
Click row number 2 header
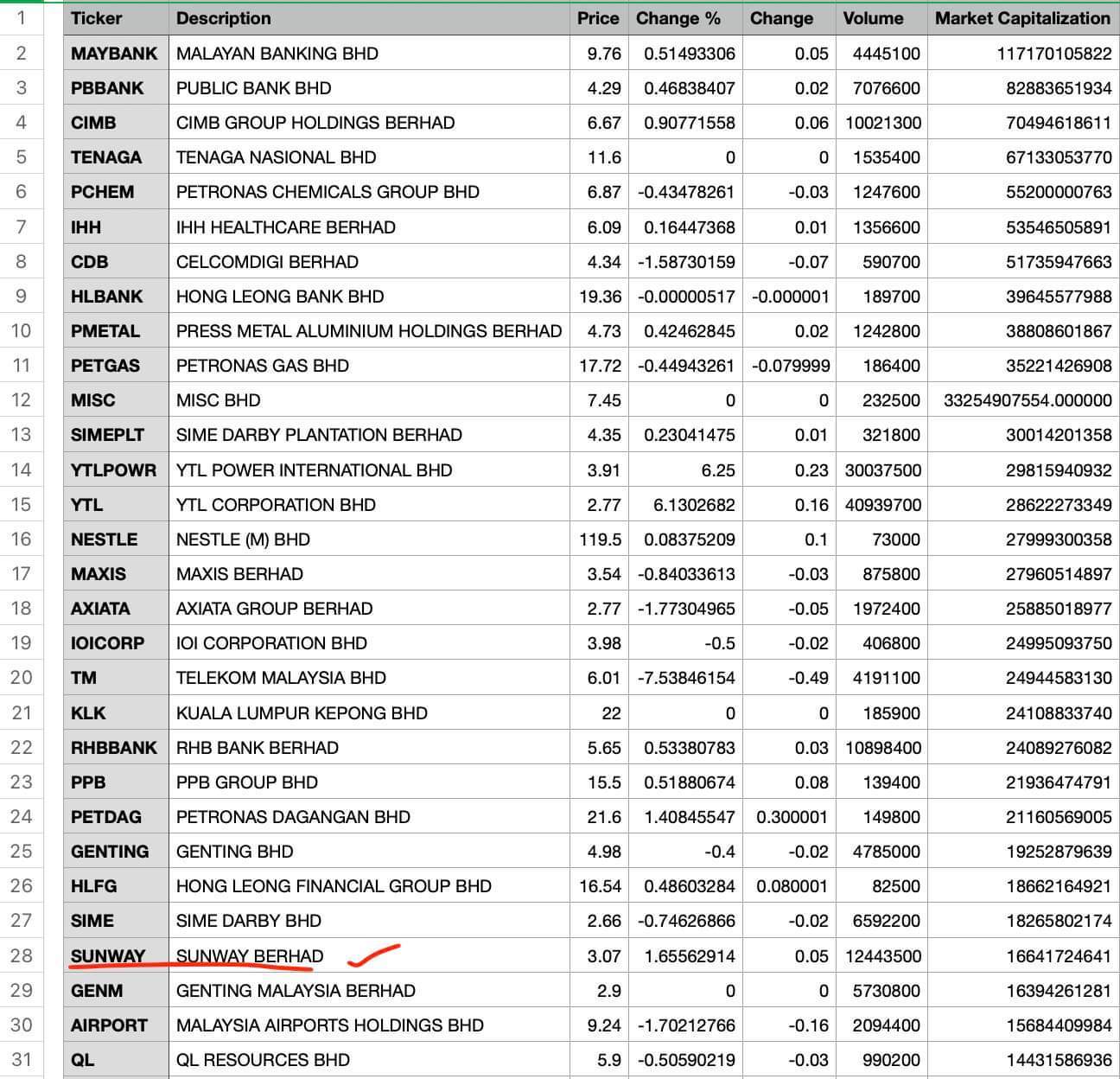pyautogui.click(x=21, y=54)
